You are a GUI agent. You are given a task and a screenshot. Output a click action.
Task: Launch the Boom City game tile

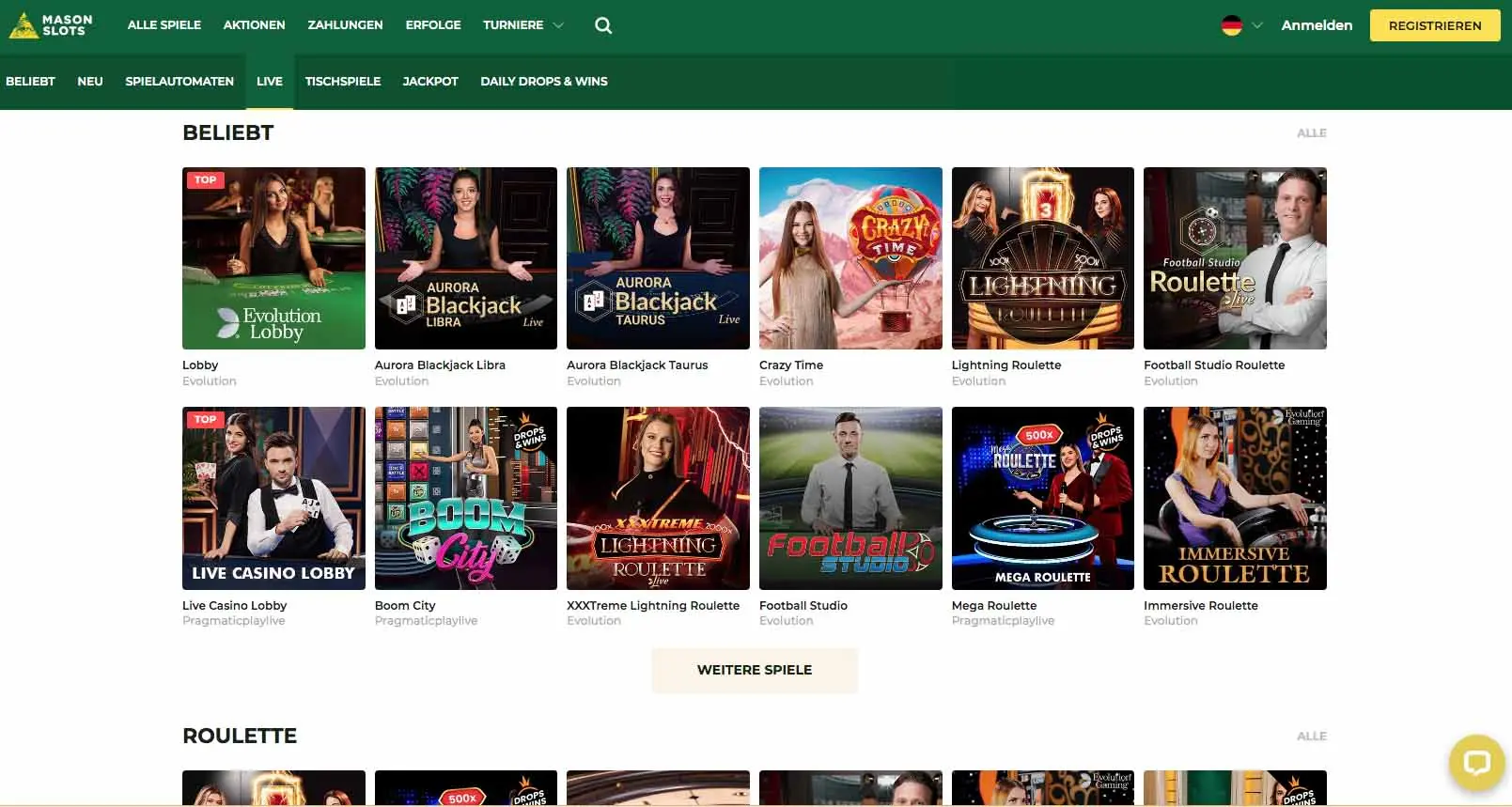click(x=465, y=498)
